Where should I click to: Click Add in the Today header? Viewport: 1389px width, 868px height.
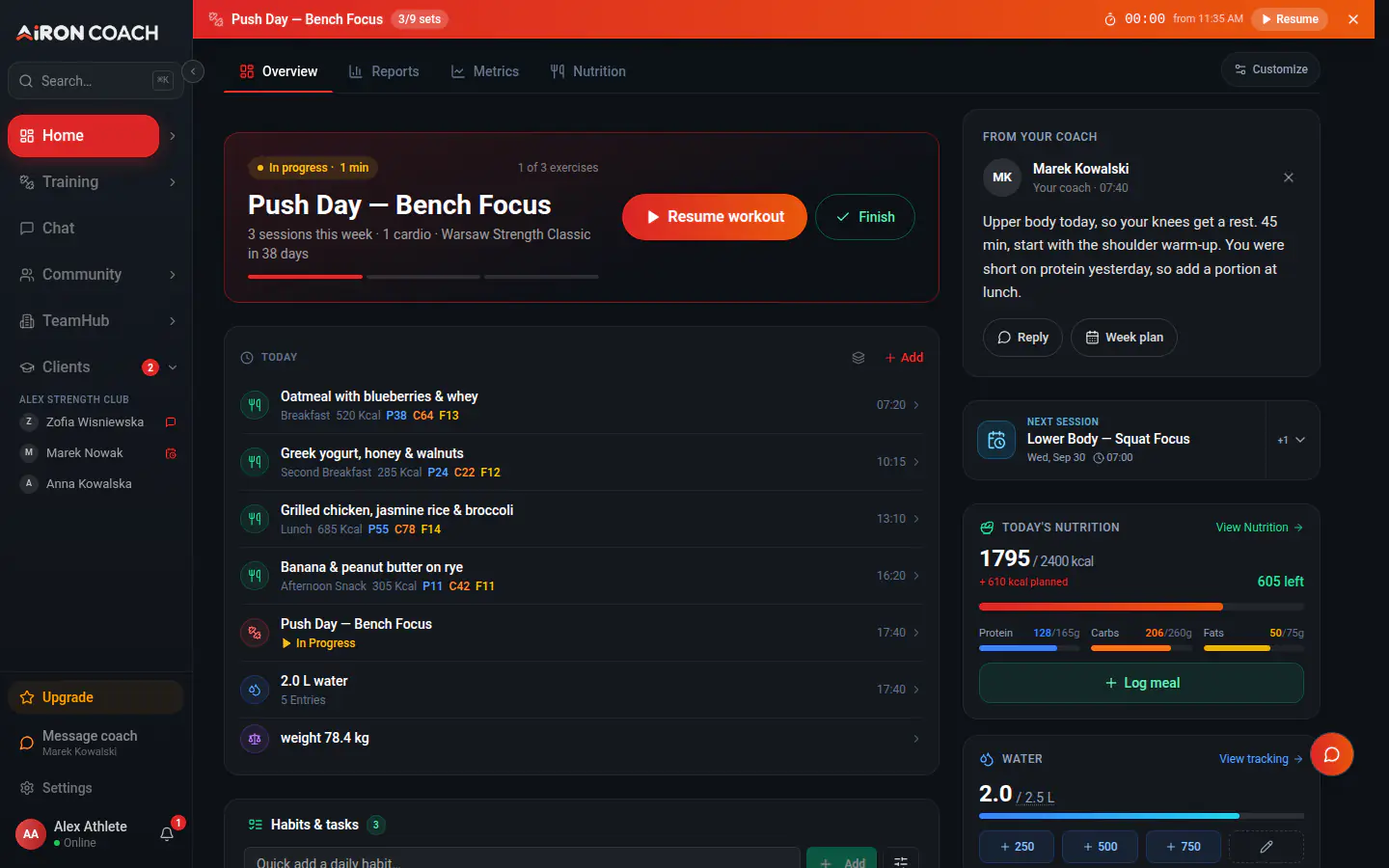(x=904, y=358)
